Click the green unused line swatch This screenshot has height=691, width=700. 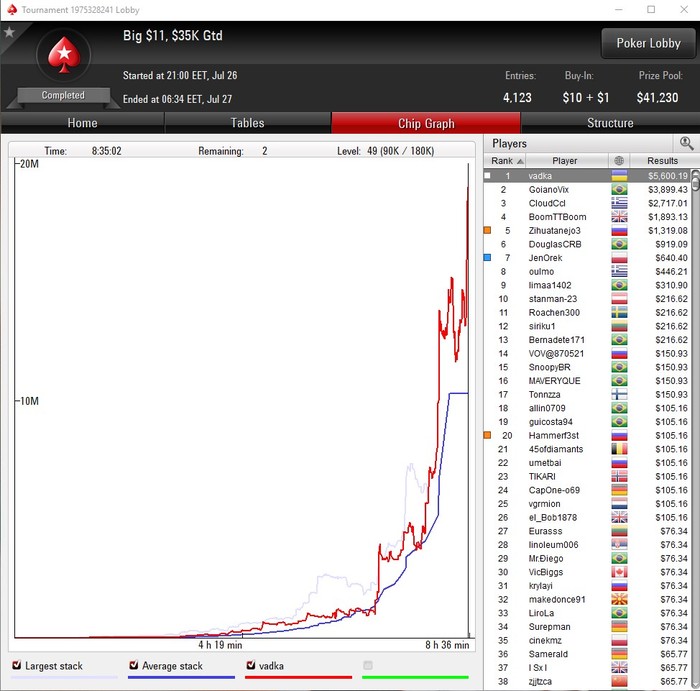coord(415,678)
